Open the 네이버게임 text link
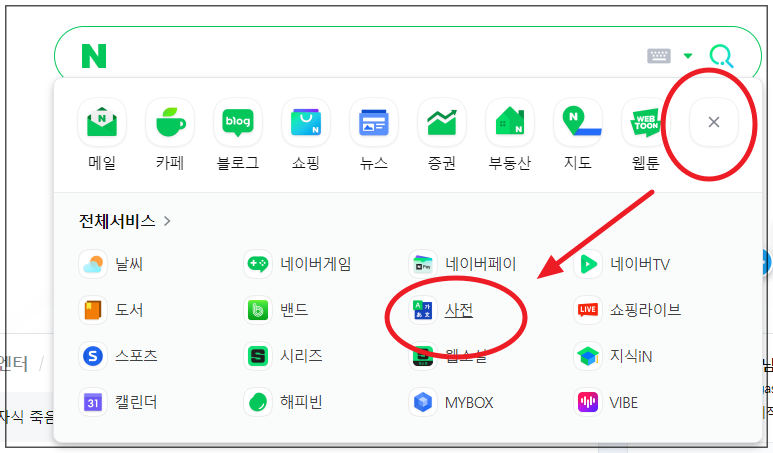Viewport: 773px width, 453px height. (x=316, y=264)
